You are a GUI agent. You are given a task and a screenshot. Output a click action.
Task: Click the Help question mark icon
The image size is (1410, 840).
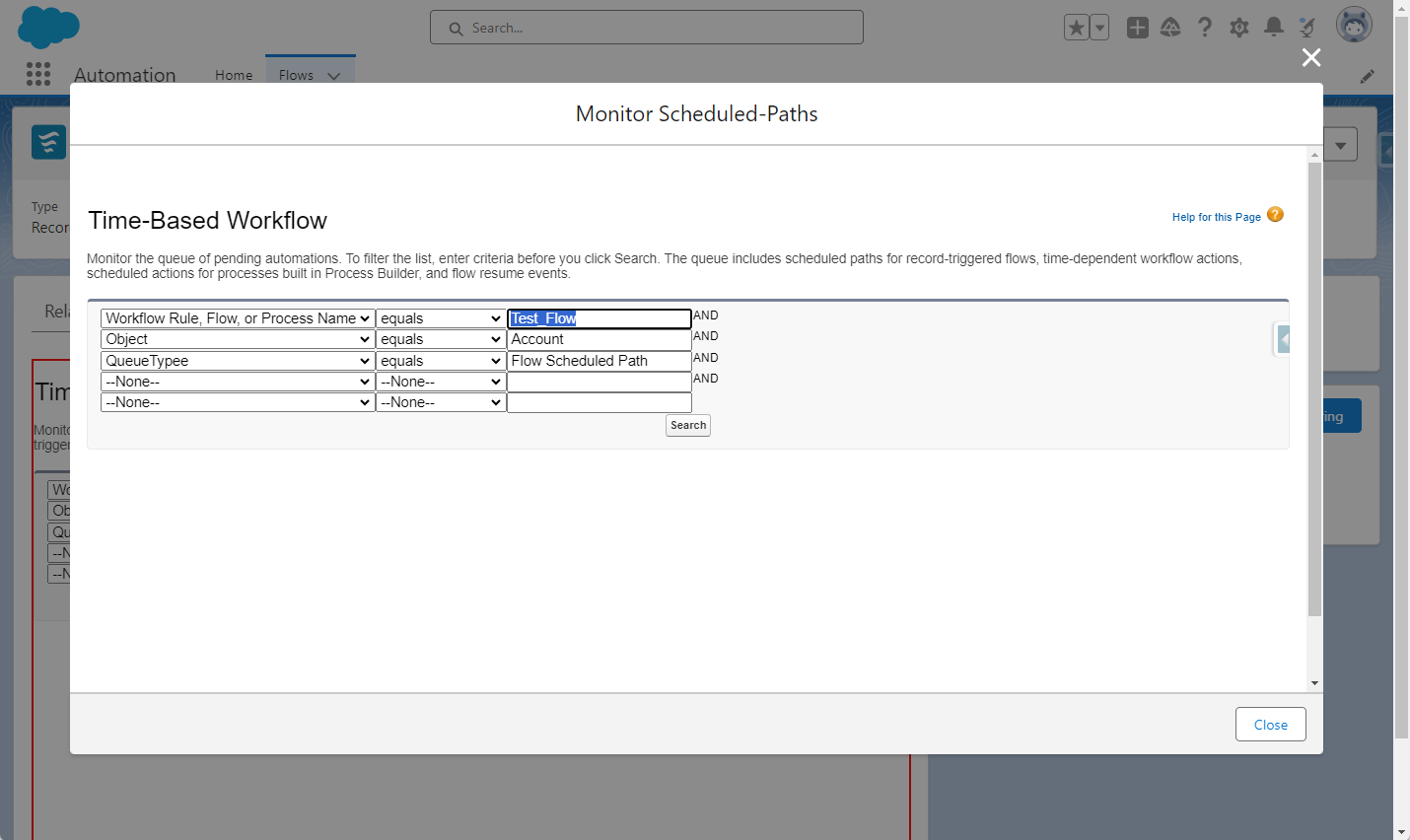click(x=1205, y=28)
